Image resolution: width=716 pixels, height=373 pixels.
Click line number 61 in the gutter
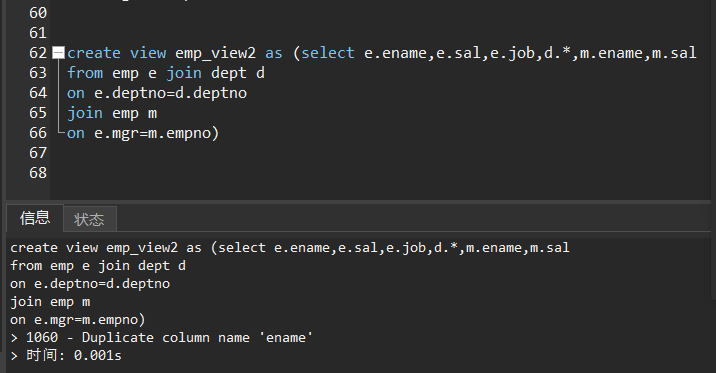pyautogui.click(x=38, y=33)
